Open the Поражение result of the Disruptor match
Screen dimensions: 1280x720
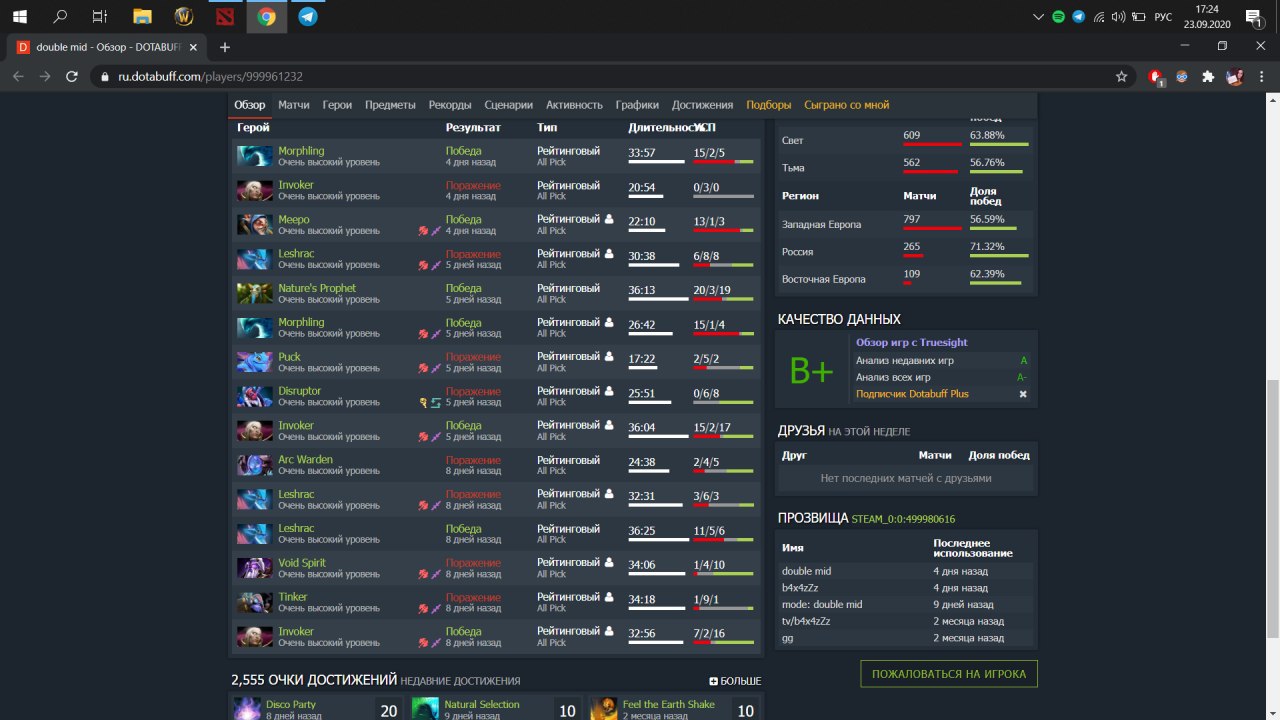pyautogui.click(x=473, y=391)
